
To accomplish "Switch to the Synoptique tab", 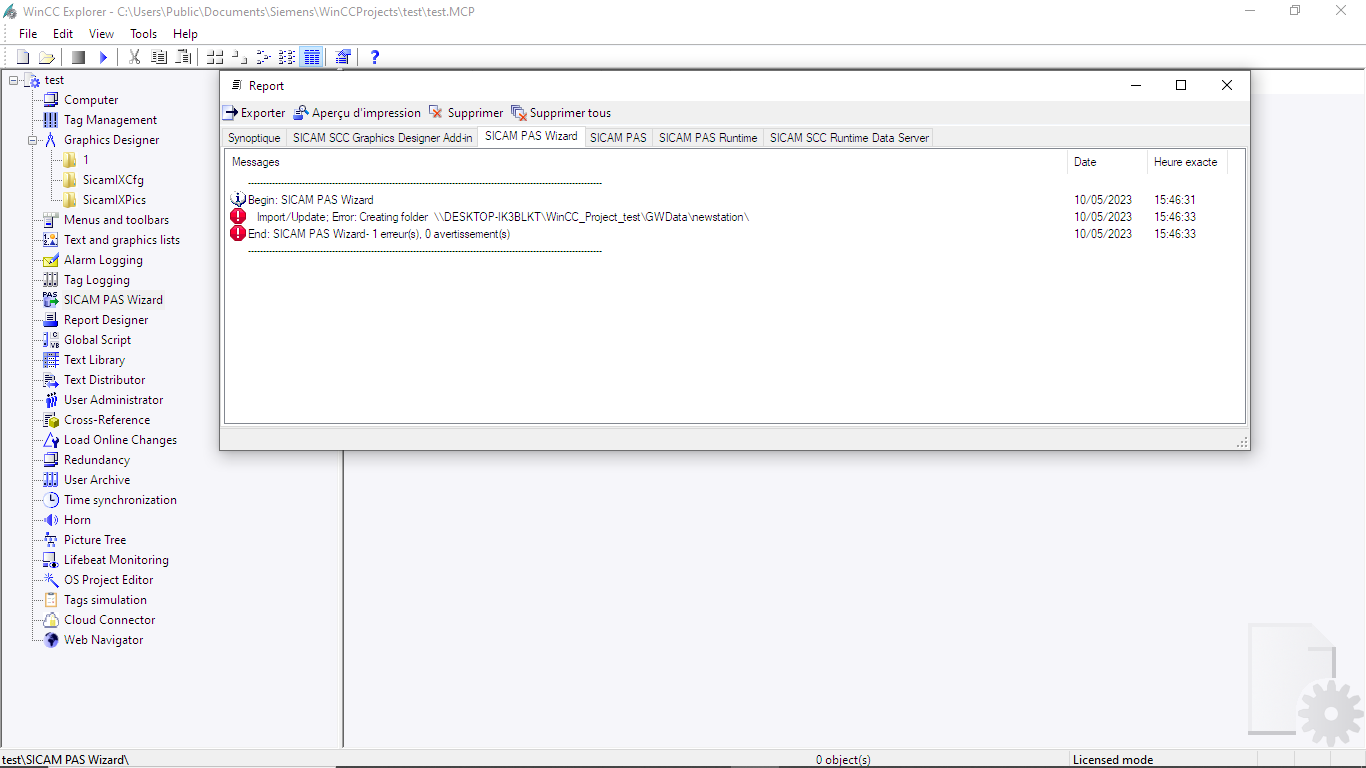I will (254, 138).
